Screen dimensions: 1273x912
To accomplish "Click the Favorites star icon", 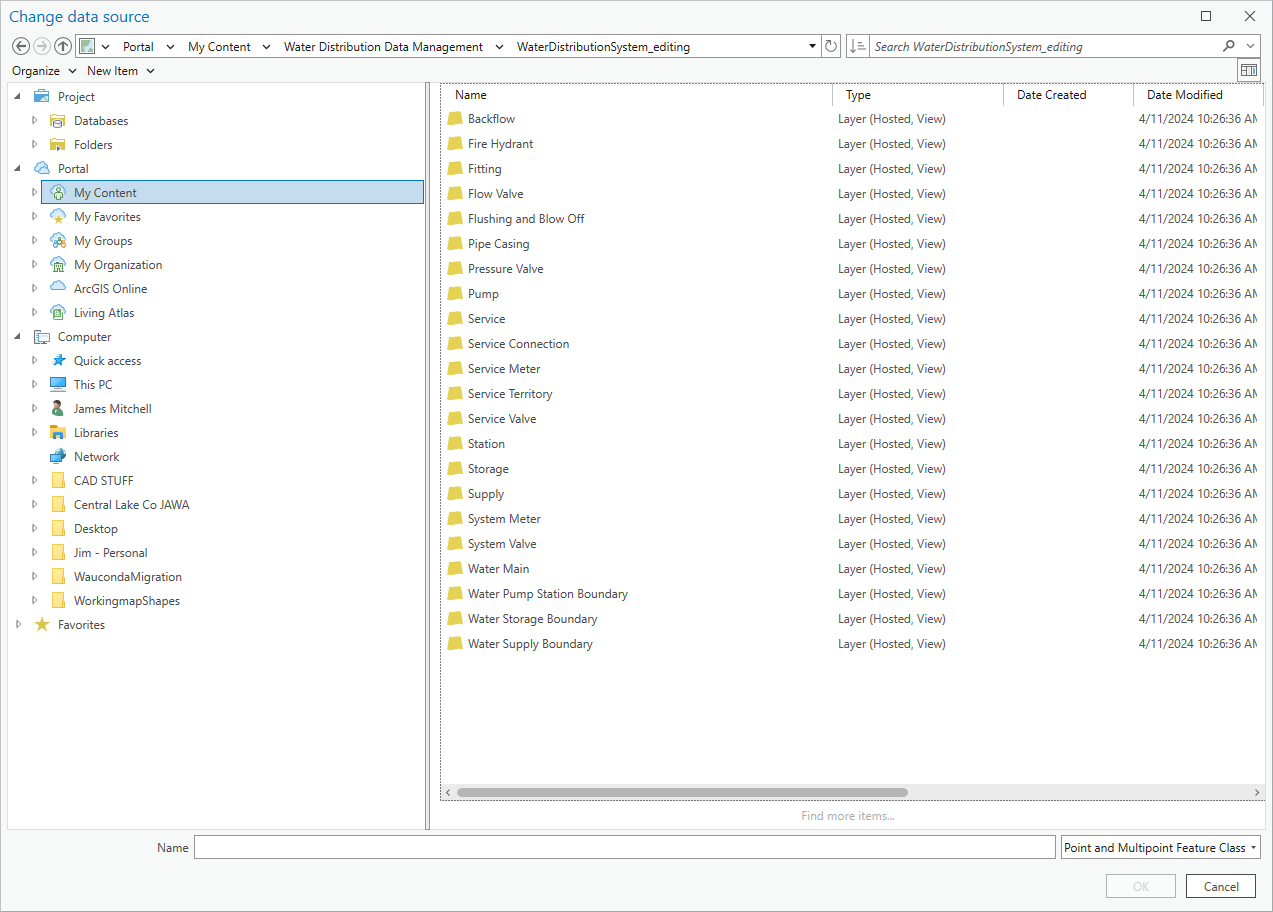I will point(42,625).
